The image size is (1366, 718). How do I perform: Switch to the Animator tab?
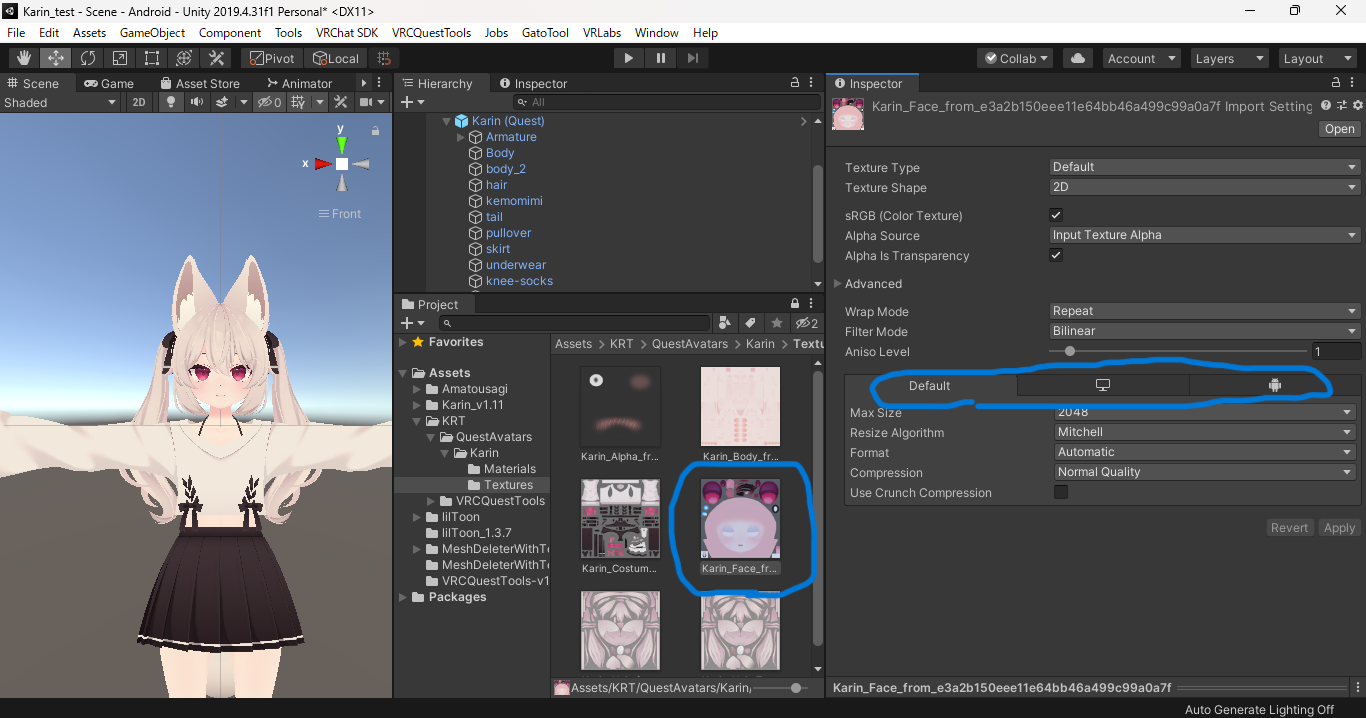pos(299,83)
